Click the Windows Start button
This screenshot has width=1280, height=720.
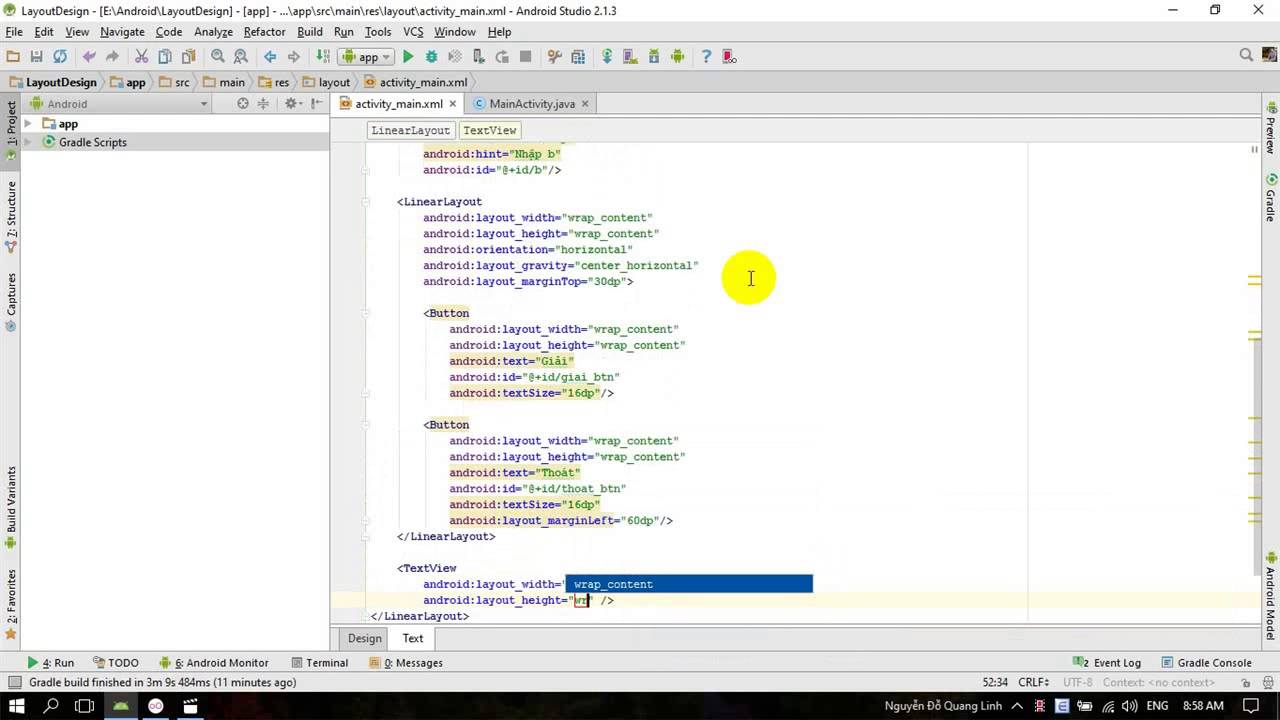[18, 705]
